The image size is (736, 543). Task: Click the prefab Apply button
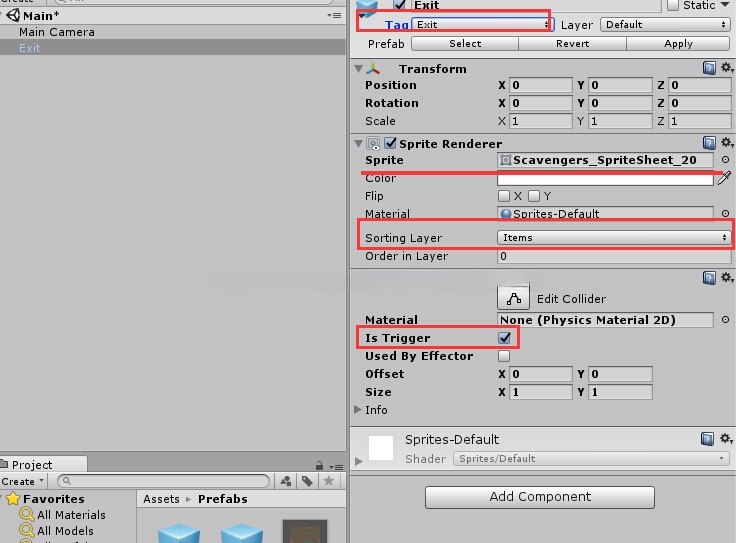pos(678,44)
